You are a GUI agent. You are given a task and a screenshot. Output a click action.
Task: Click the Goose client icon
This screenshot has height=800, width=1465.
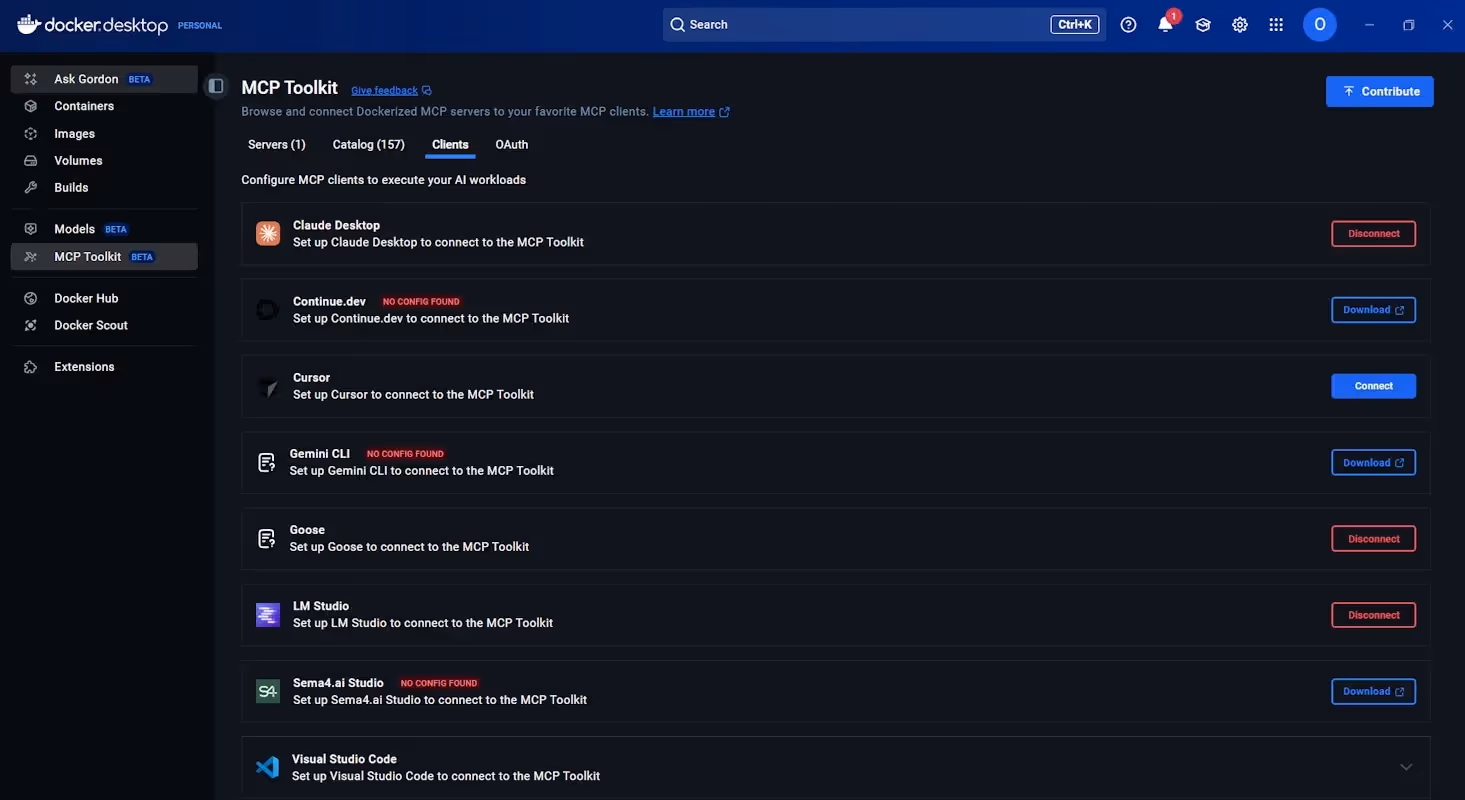pos(267,539)
